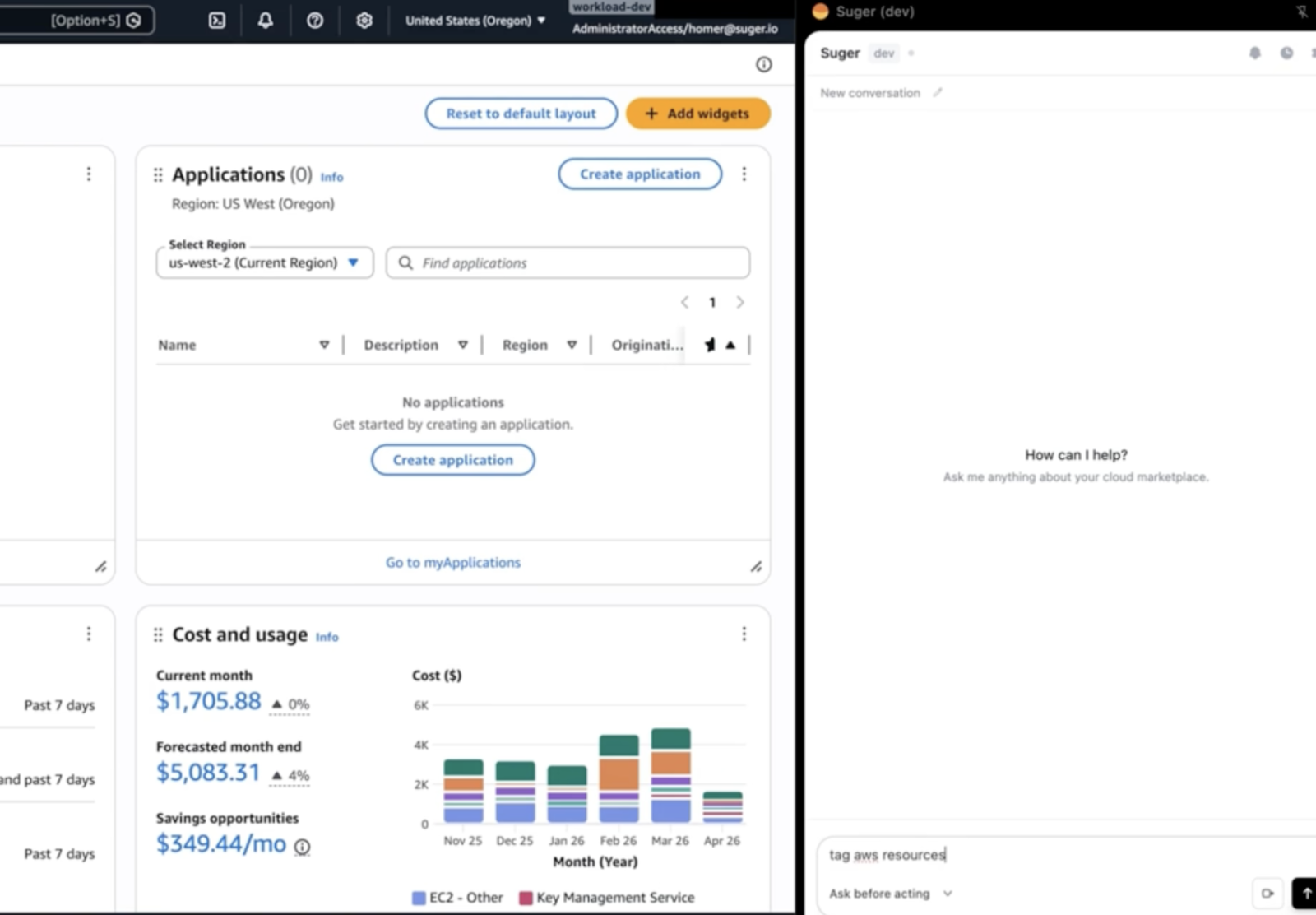Open the Ask before acting mode dropdown
The height and width of the screenshot is (915, 1316).
891,893
